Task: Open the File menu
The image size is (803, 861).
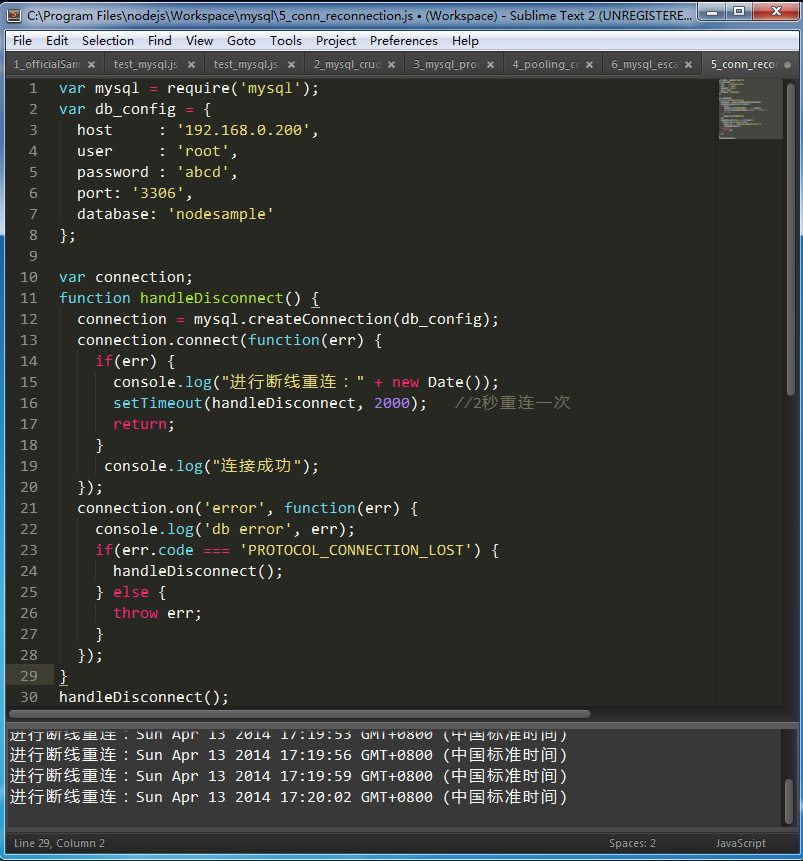Action: 23,41
